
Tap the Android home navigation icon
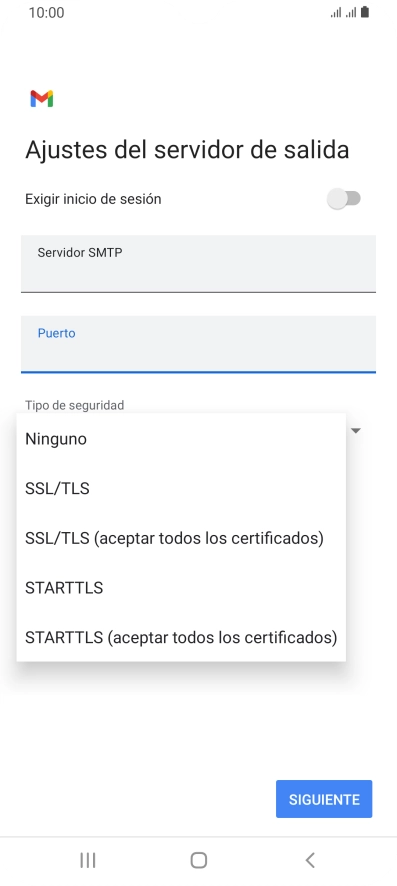[199, 860]
